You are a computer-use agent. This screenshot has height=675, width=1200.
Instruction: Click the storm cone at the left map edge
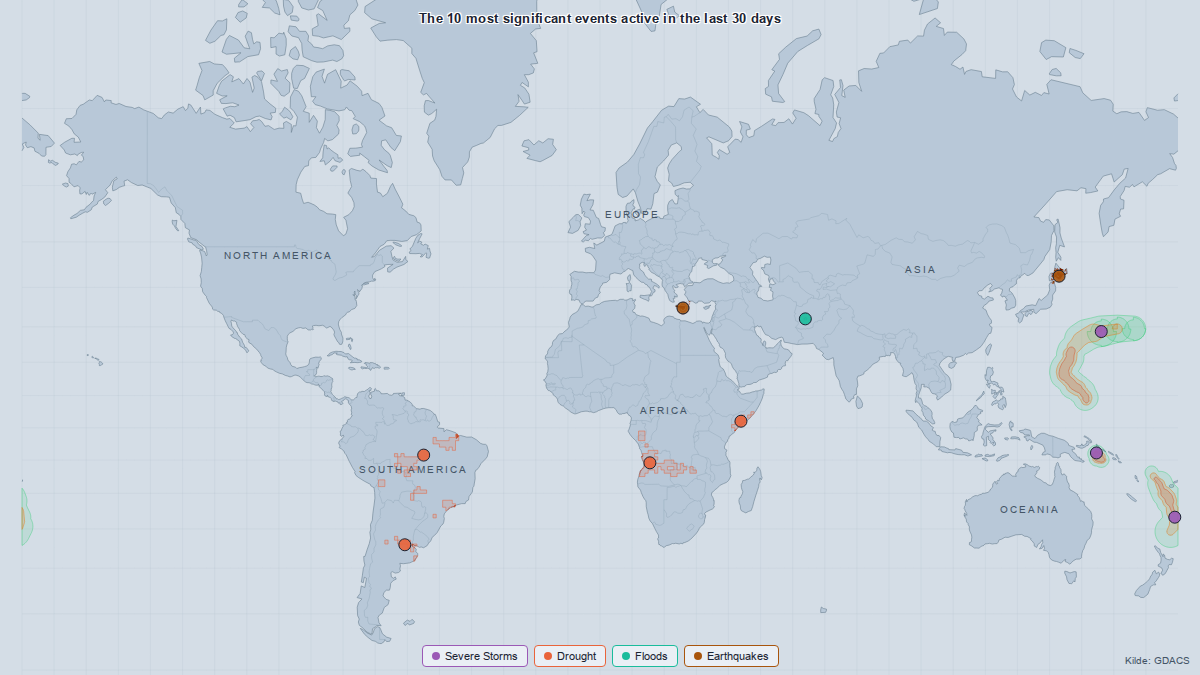24,517
